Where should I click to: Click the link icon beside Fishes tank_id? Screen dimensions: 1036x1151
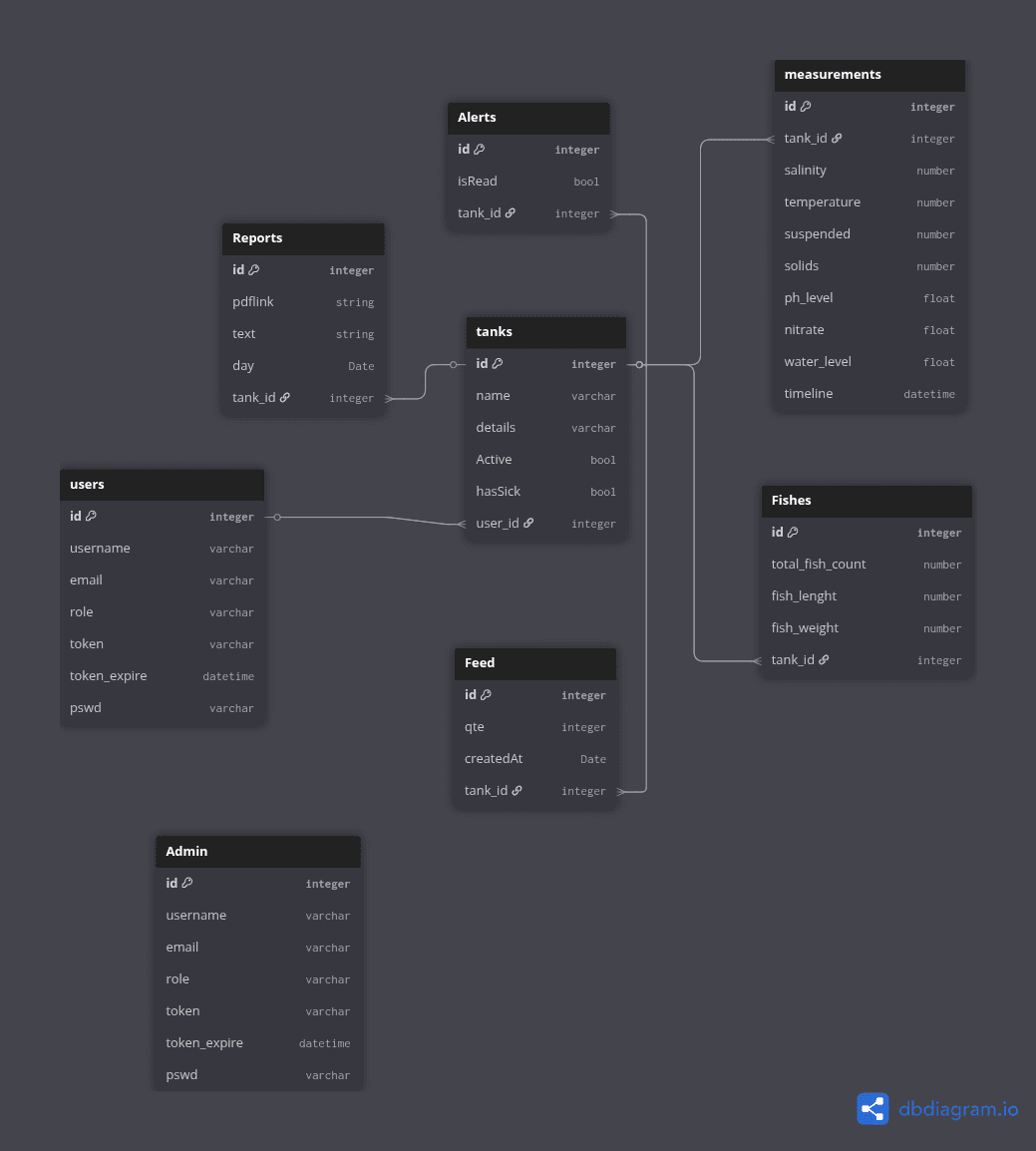824,660
